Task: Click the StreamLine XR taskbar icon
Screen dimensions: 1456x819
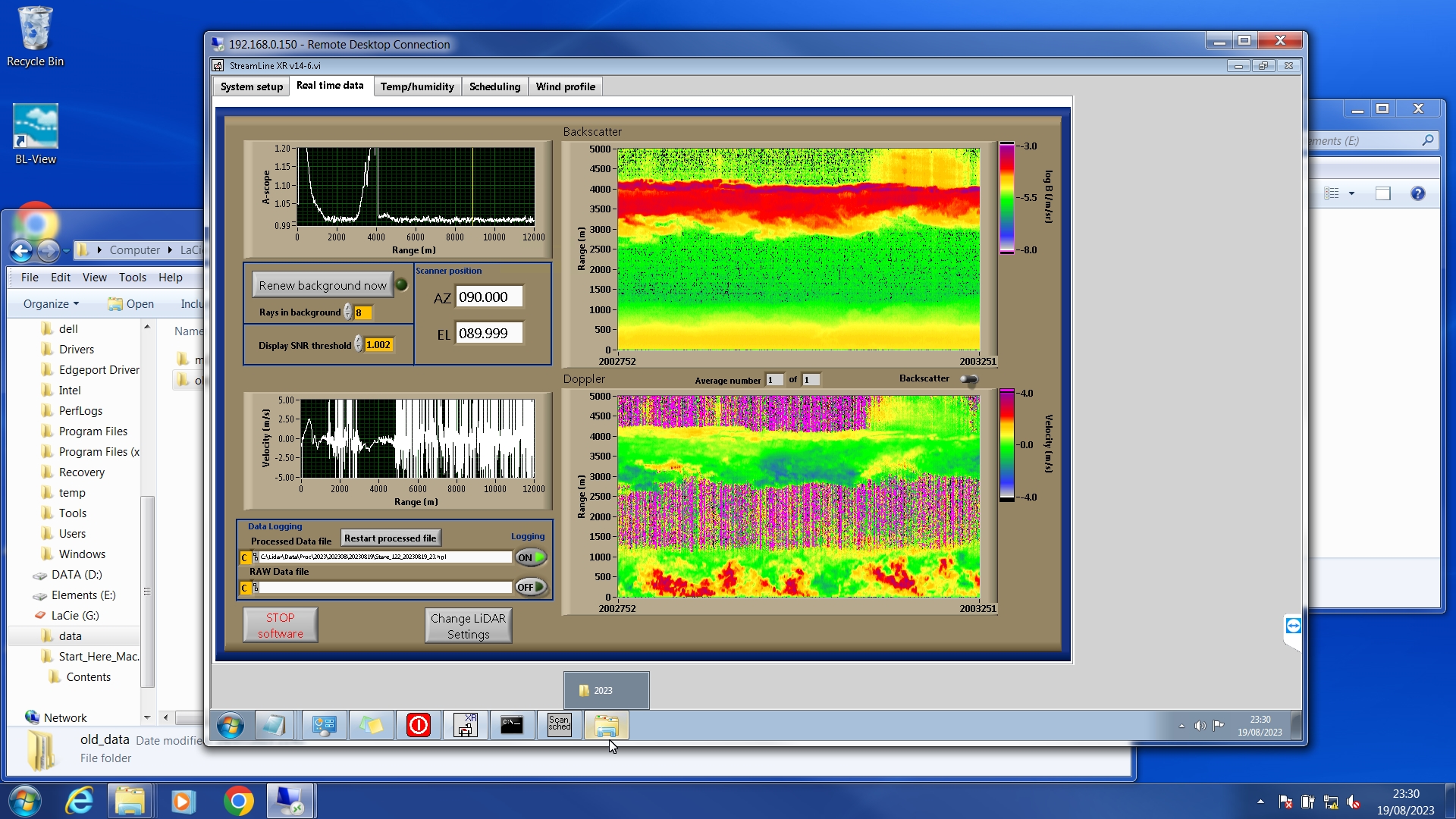Action: point(465,725)
